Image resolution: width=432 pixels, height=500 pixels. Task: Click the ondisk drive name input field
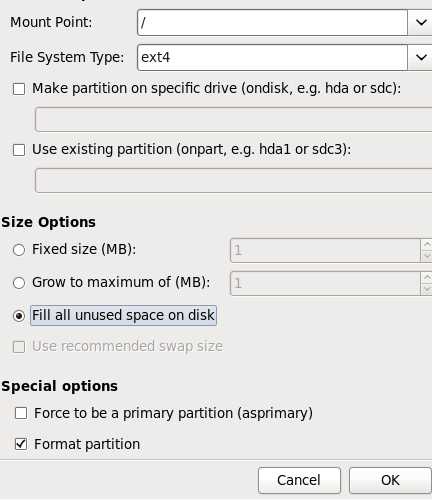click(x=233, y=119)
